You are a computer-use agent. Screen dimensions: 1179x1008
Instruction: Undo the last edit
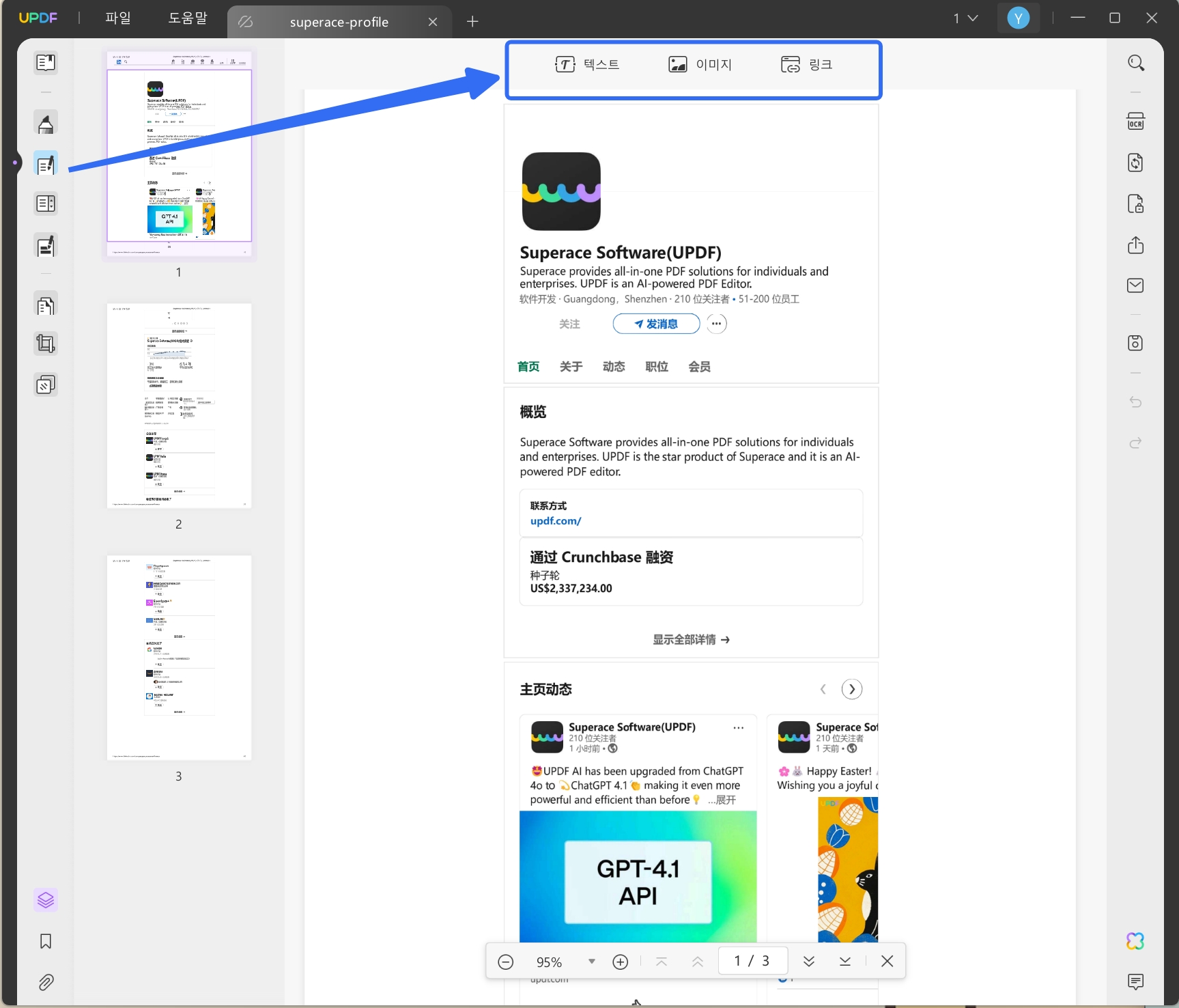1135,402
